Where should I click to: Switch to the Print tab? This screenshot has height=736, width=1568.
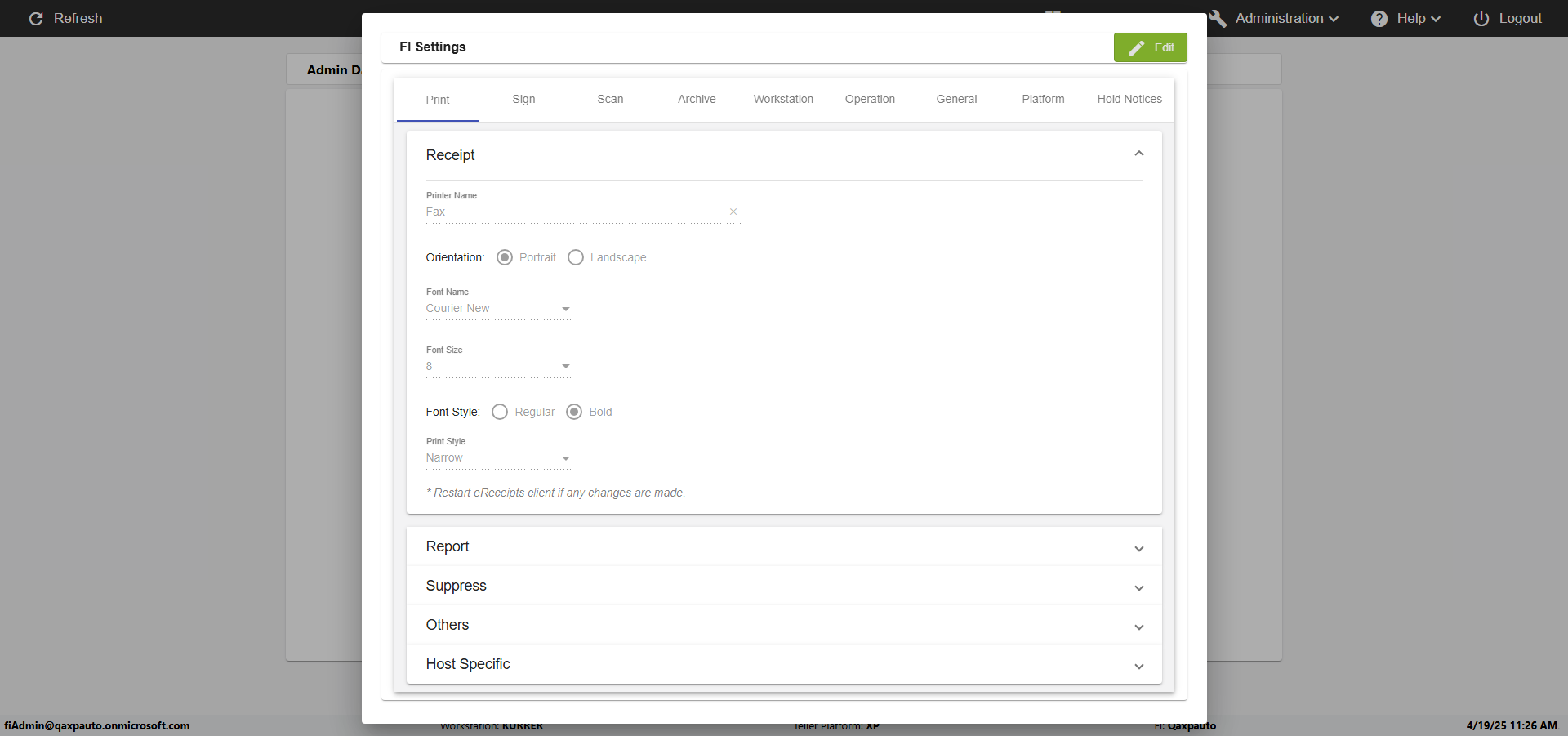438,100
